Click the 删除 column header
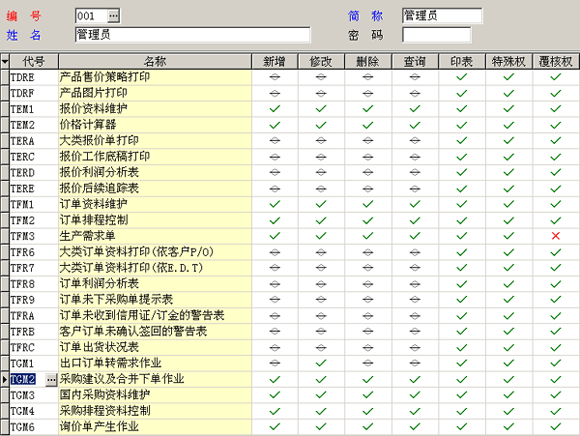The width and height of the screenshot is (580, 436). 368,61
